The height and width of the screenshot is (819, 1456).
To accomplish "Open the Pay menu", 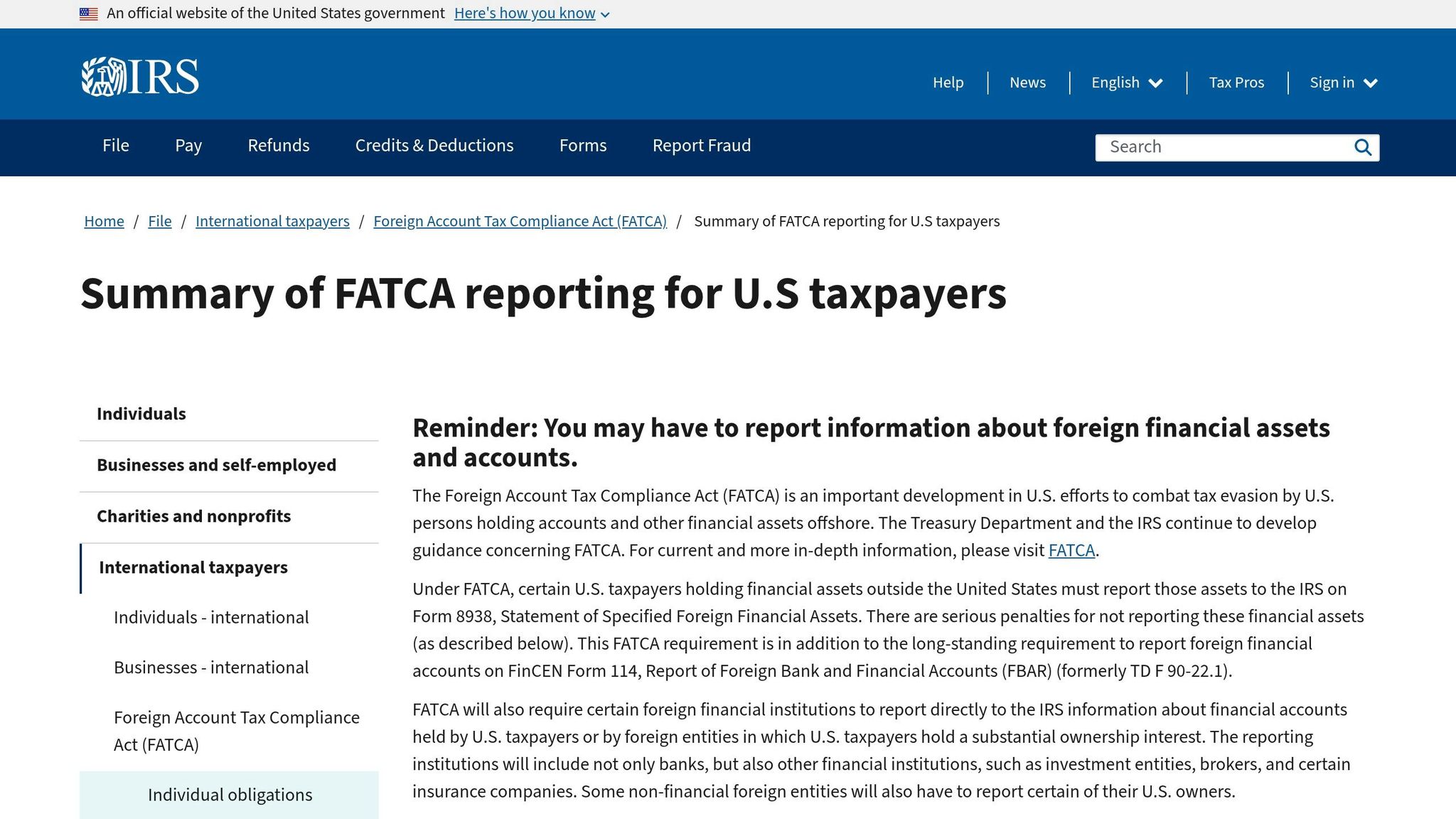I will [188, 146].
